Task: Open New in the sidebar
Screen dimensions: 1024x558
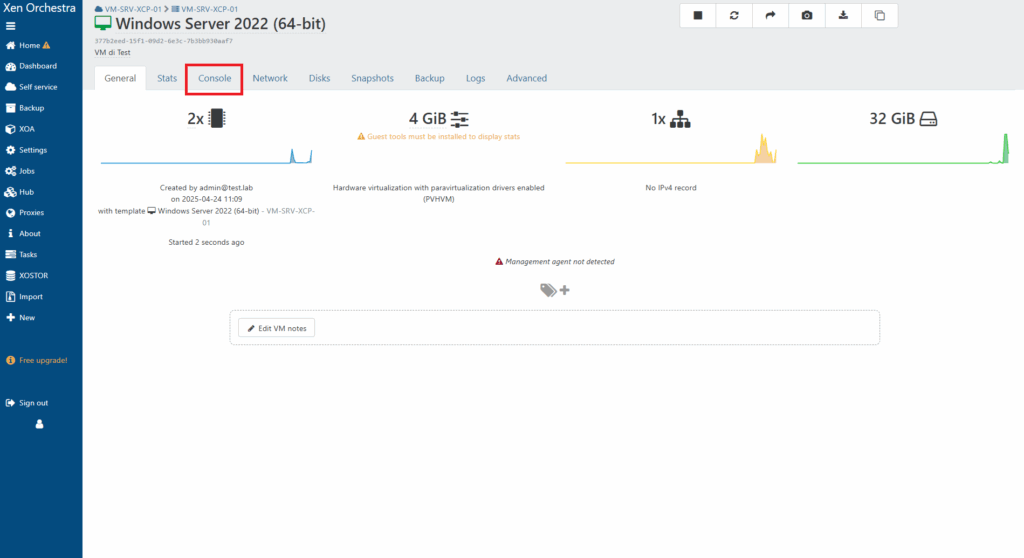Action: pyautogui.click(x=20, y=318)
